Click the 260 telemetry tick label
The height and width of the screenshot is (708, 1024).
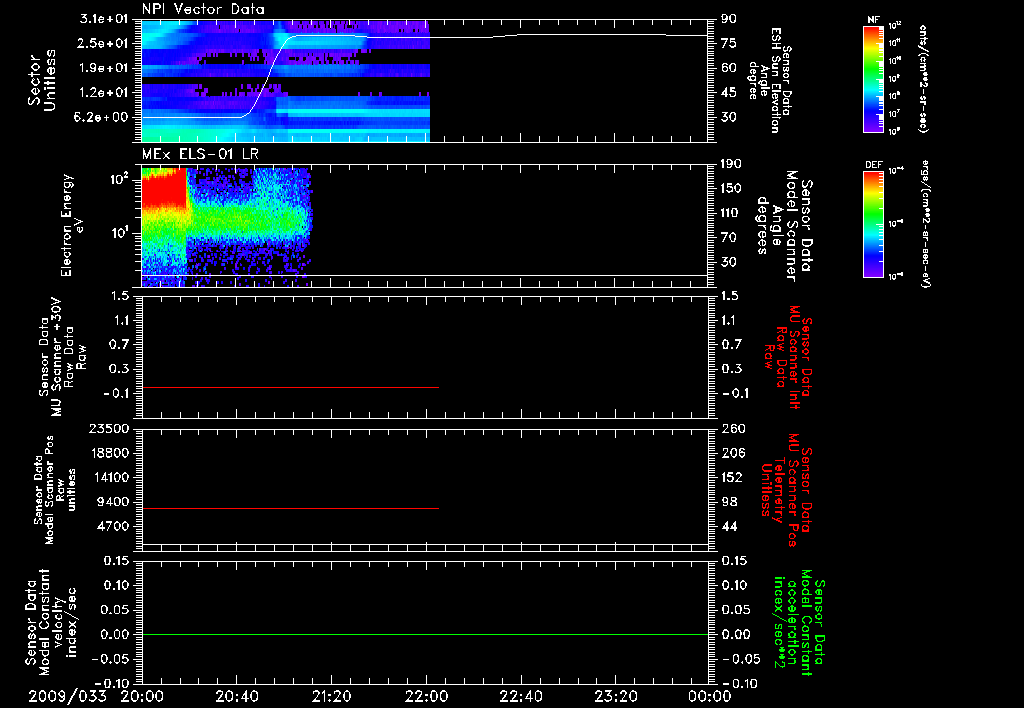(x=733, y=429)
